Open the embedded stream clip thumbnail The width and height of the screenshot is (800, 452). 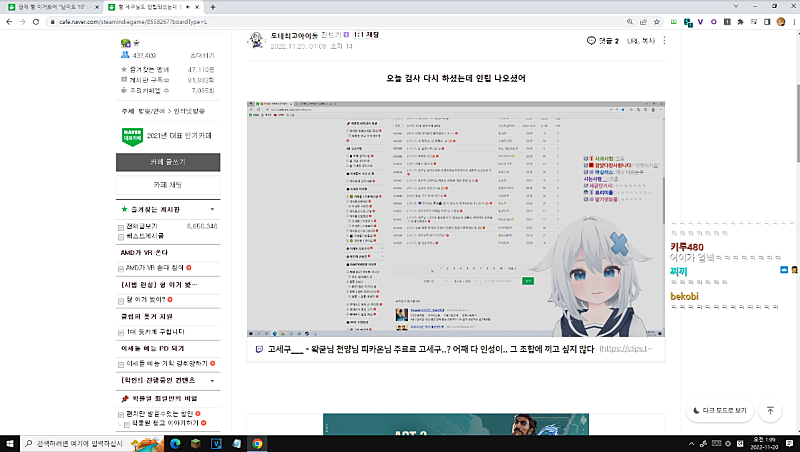[x=456, y=219]
